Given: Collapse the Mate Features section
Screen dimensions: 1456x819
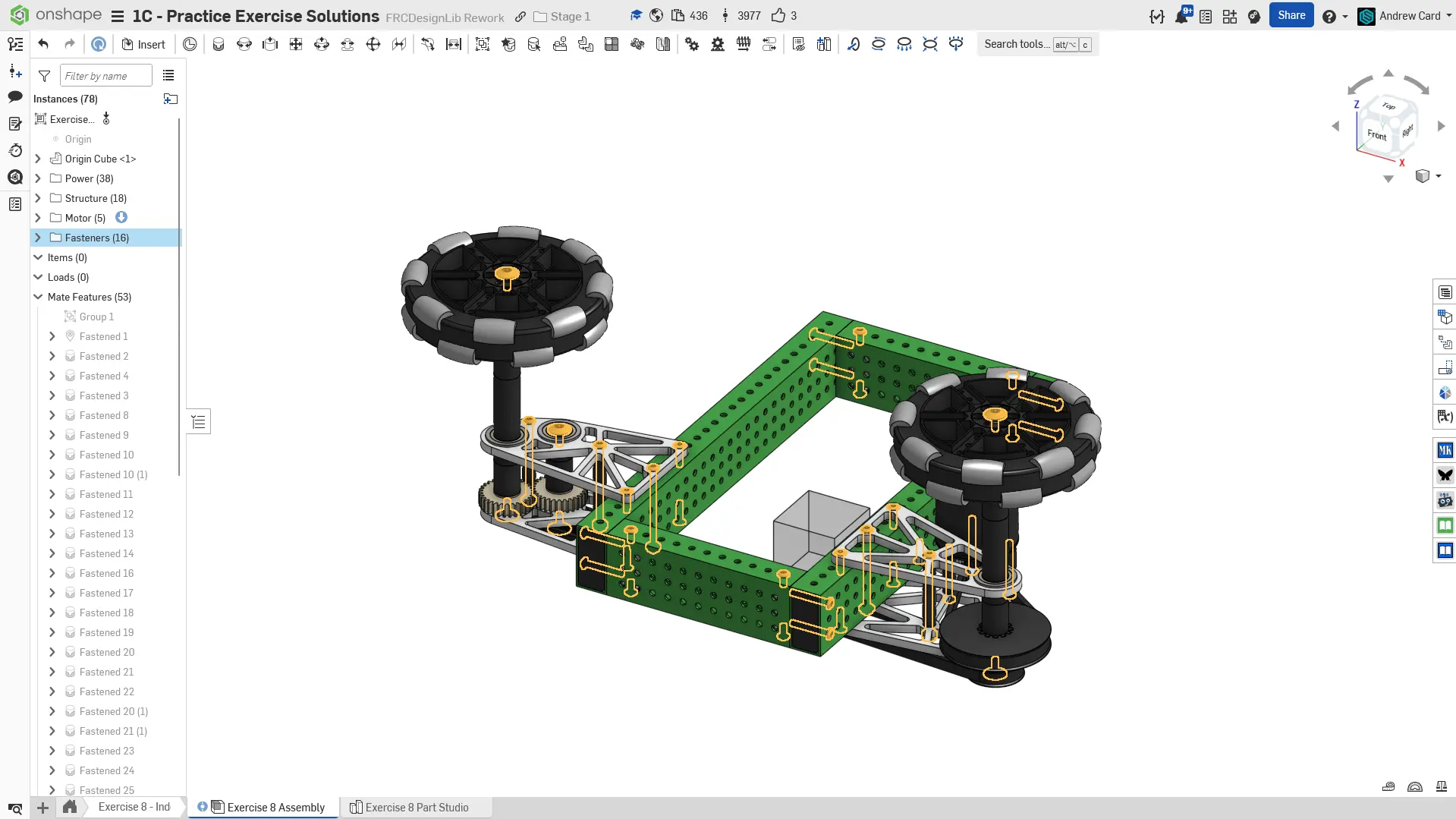Looking at the screenshot, I should (38, 297).
